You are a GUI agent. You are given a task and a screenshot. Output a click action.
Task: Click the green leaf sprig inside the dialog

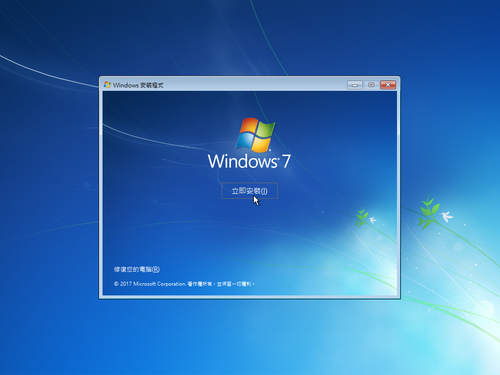pyautogui.click(x=362, y=217)
